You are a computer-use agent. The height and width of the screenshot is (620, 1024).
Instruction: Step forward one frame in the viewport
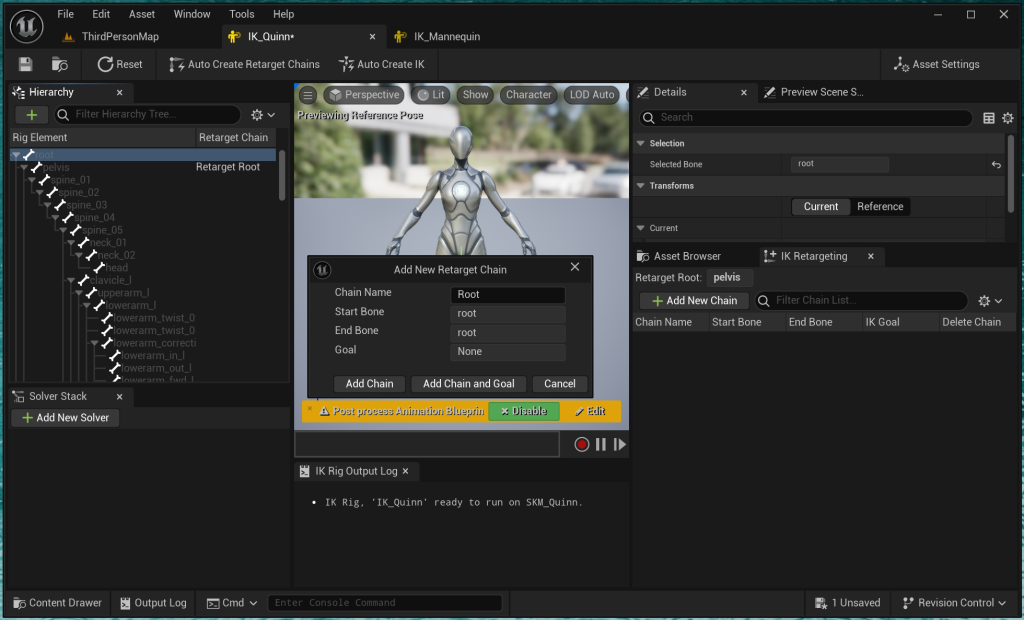[619, 444]
